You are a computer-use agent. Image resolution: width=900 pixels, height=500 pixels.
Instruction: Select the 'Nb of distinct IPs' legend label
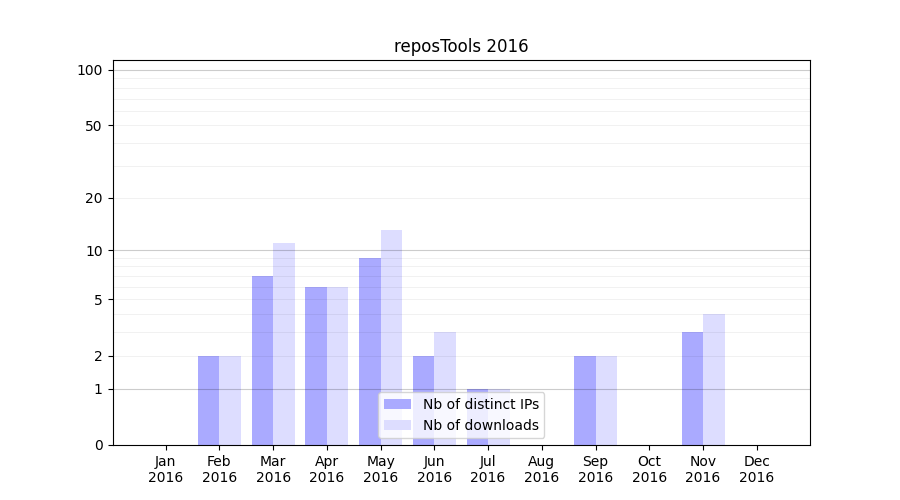[480, 404]
